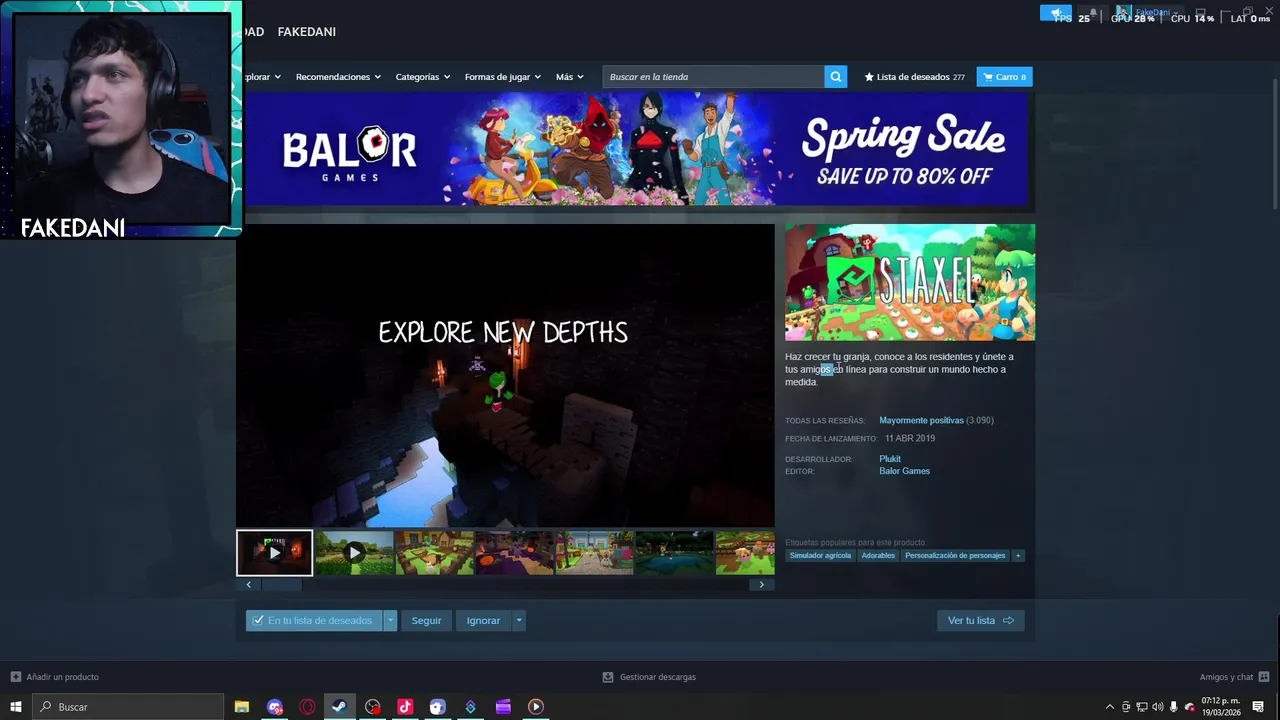Open the FakeDani account menu

coord(1149,13)
